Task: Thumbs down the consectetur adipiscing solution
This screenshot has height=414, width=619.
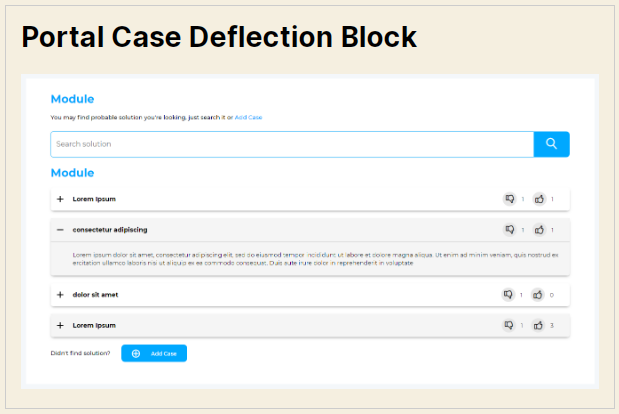Action: (509, 230)
